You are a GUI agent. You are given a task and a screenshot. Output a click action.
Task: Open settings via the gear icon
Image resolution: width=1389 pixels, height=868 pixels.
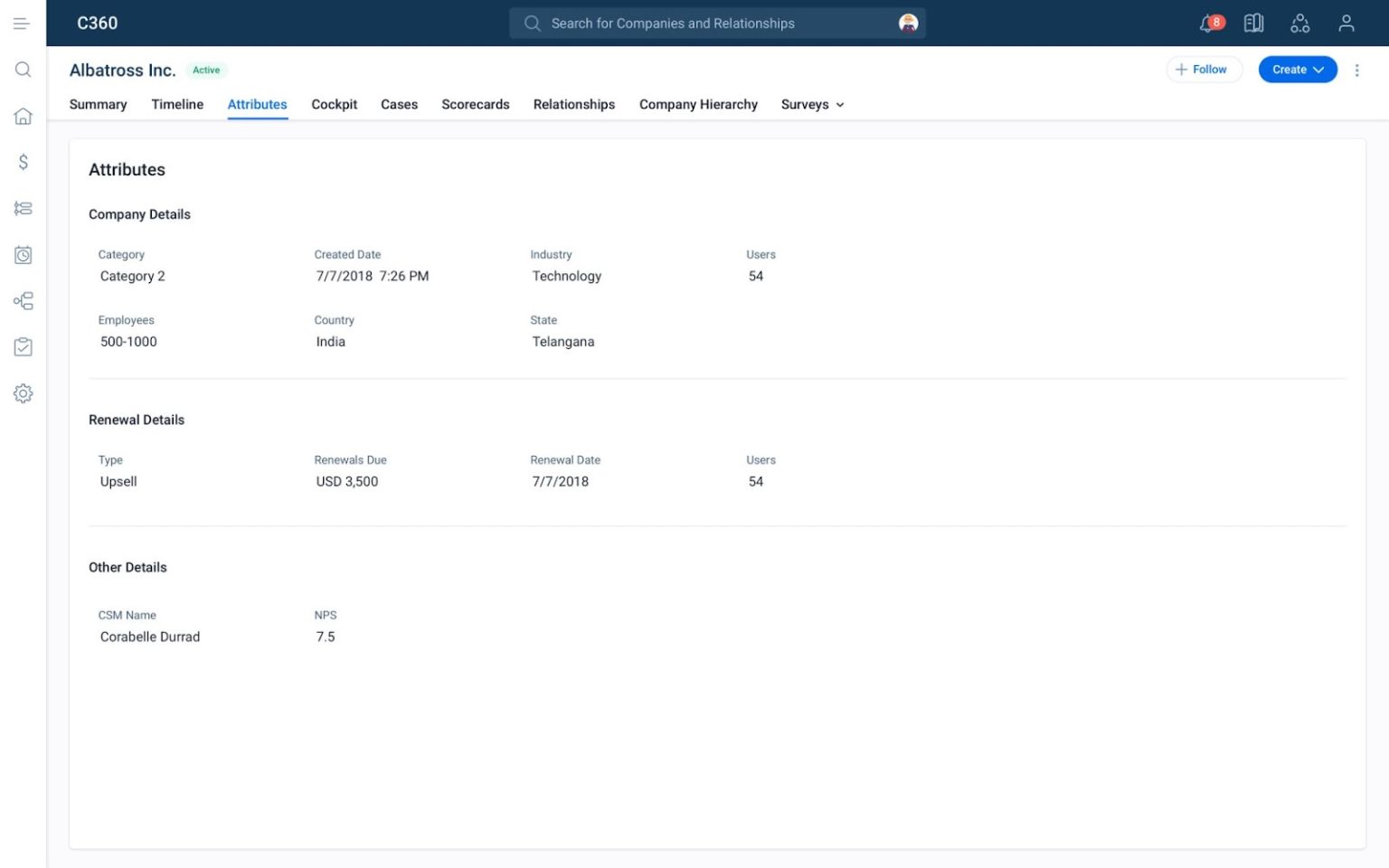pos(23,392)
